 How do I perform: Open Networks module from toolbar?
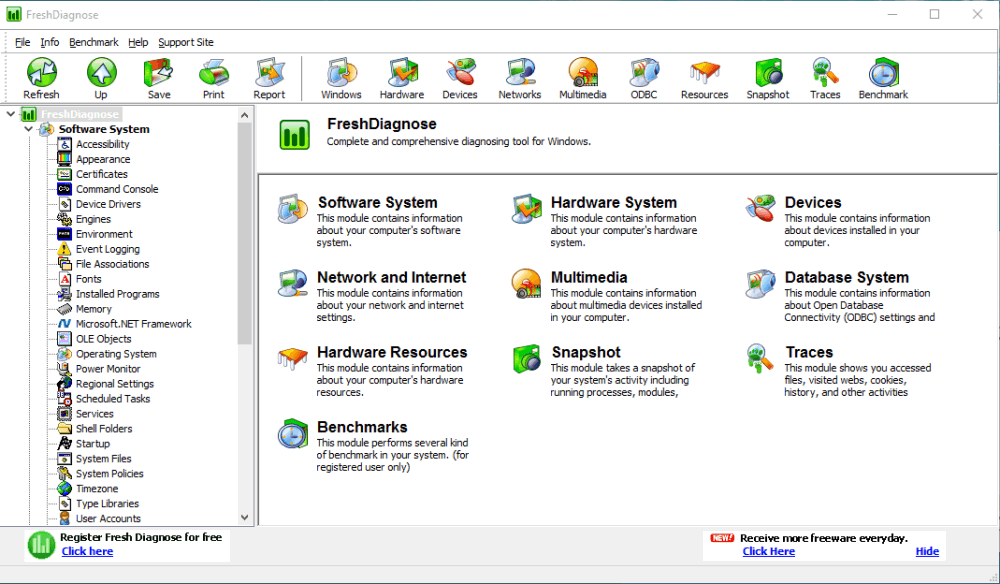tap(520, 78)
